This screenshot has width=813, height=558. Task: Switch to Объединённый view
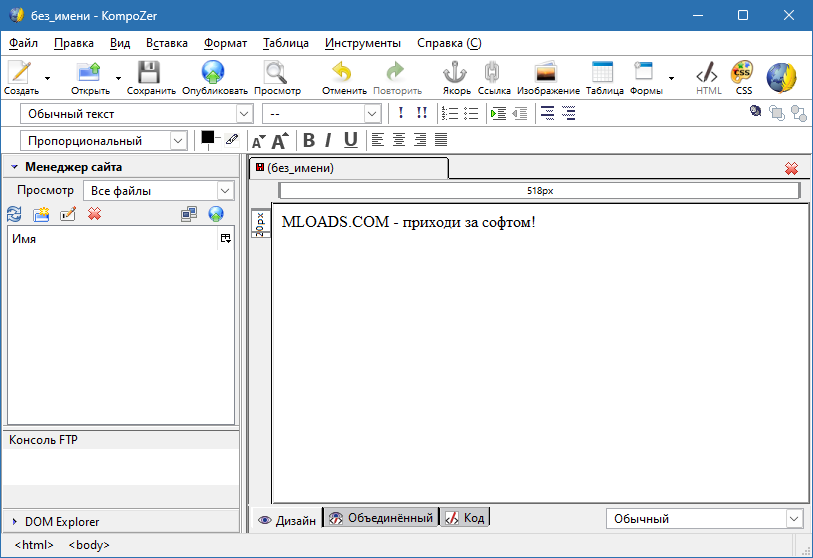(x=381, y=518)
